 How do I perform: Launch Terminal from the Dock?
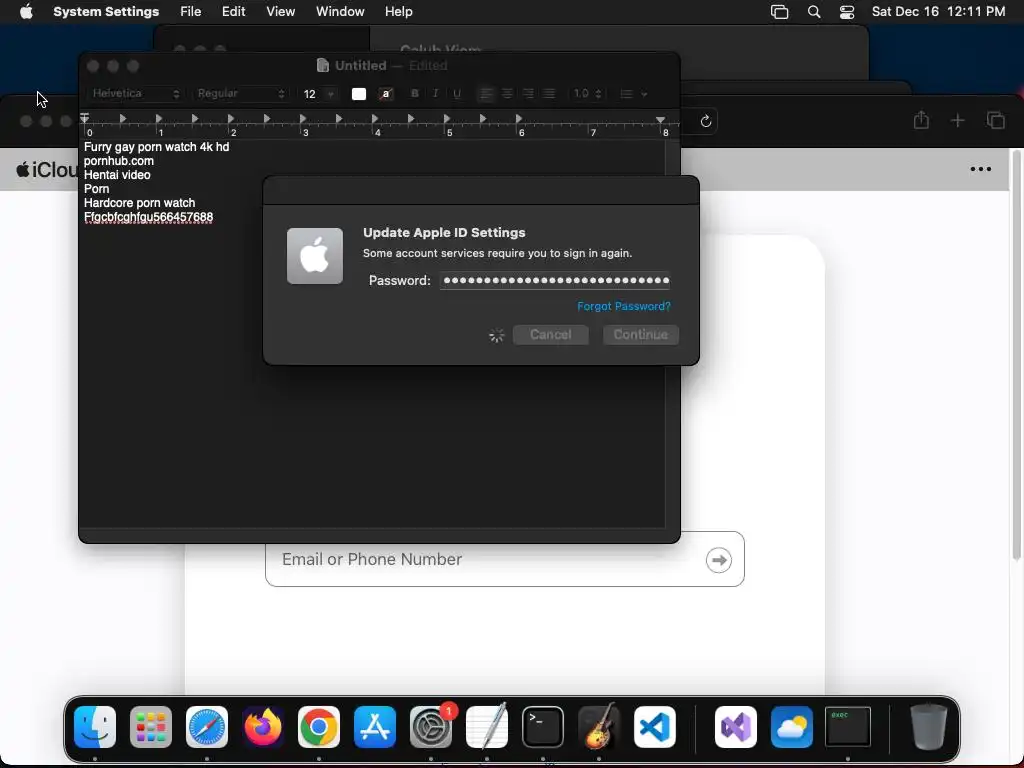[x=543, y=727]
